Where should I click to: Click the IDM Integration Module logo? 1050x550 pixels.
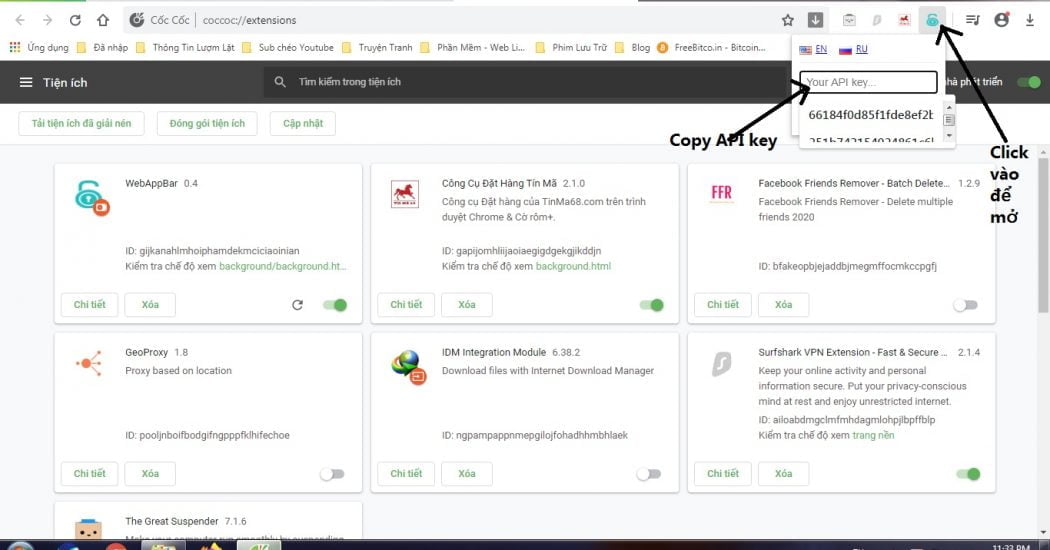[x=408, y=367]
